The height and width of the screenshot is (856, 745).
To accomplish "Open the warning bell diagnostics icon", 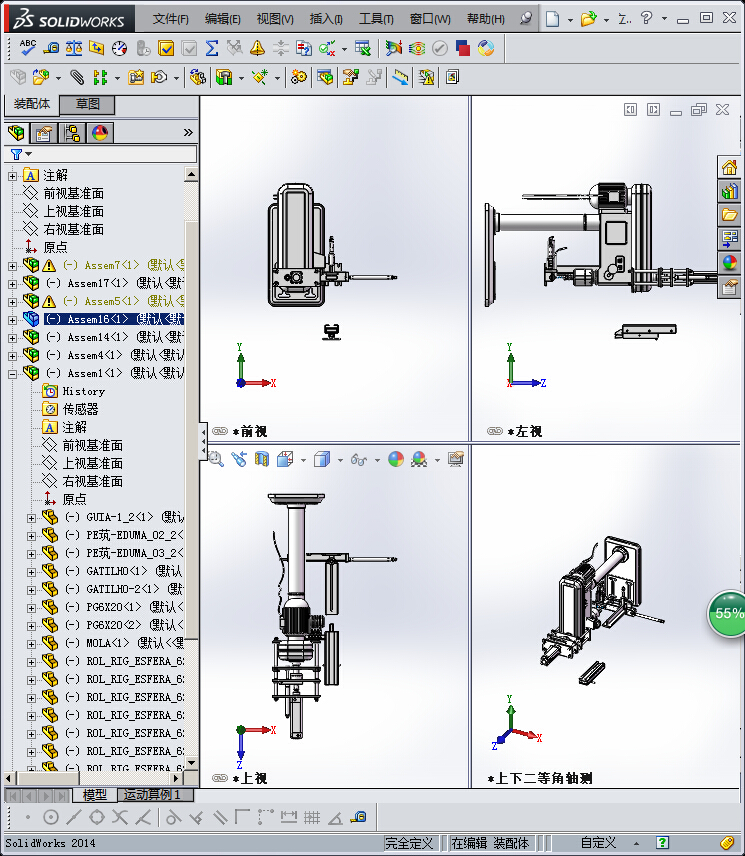I will pyautogui.click(x=257, y=48).
